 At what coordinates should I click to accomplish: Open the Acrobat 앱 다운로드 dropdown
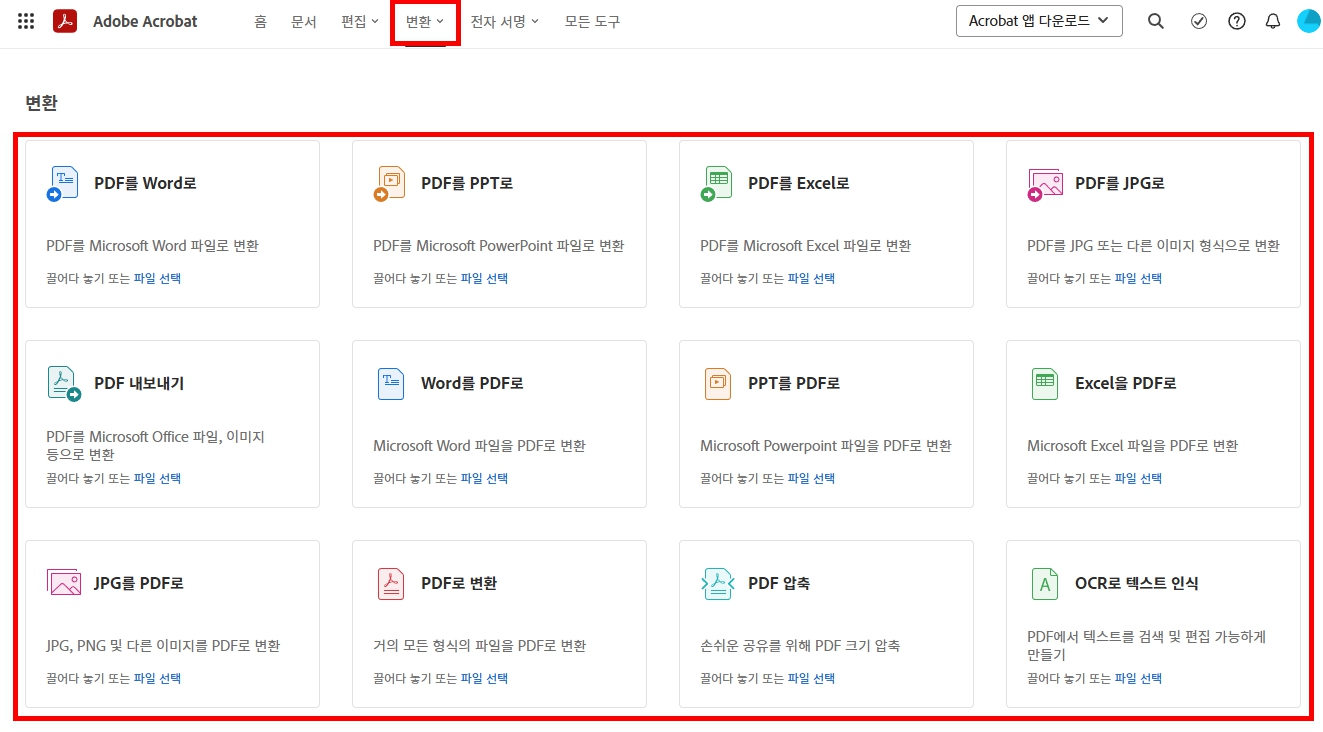(x=1039, y=21)
